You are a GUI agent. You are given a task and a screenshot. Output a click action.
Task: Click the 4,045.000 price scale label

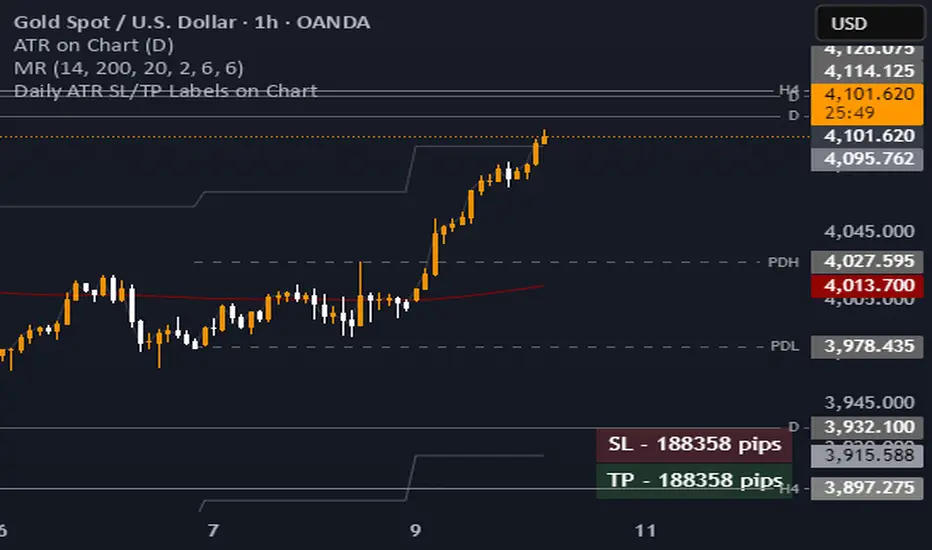[x=868, y=232]
